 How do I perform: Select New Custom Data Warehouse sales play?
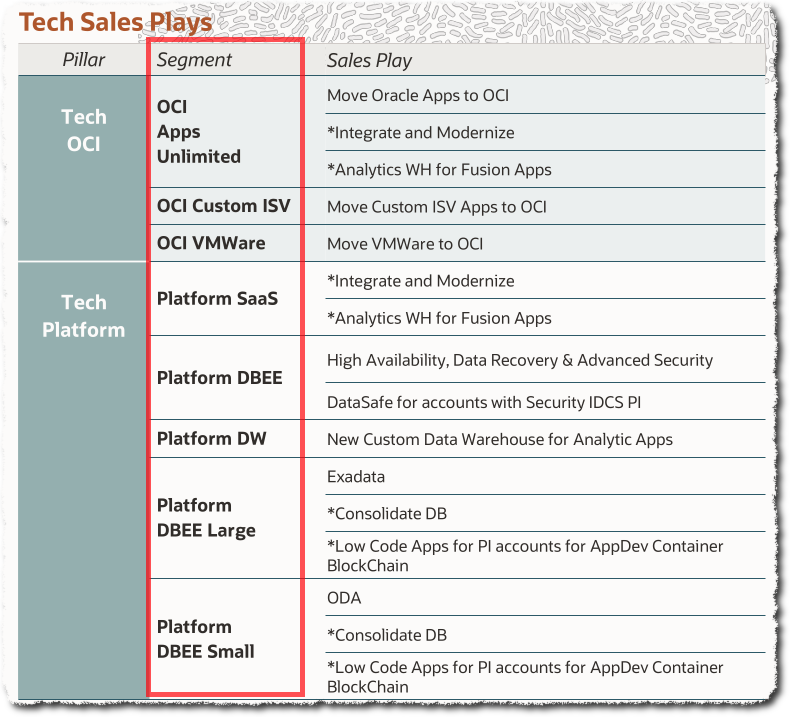[499, 439]
